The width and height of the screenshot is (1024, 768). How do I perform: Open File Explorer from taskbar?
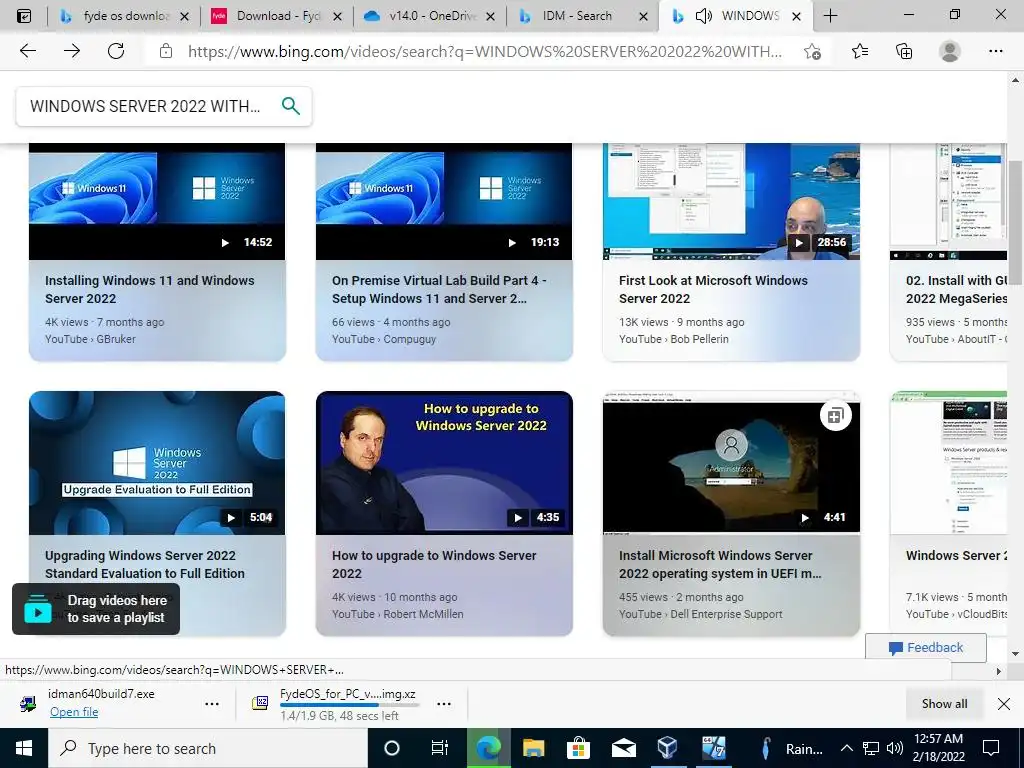tap(533, 748)
